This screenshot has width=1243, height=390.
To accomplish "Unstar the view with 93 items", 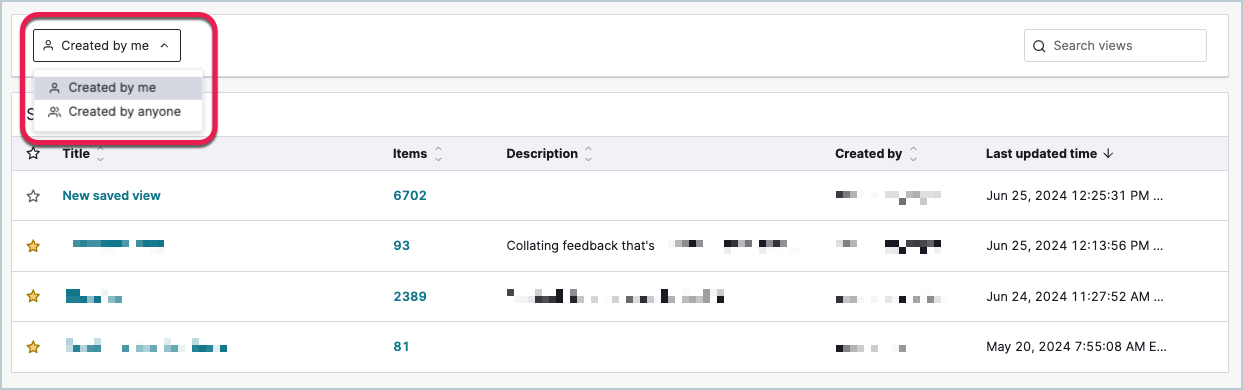I will pyautogui.click(x=33, y=246).
